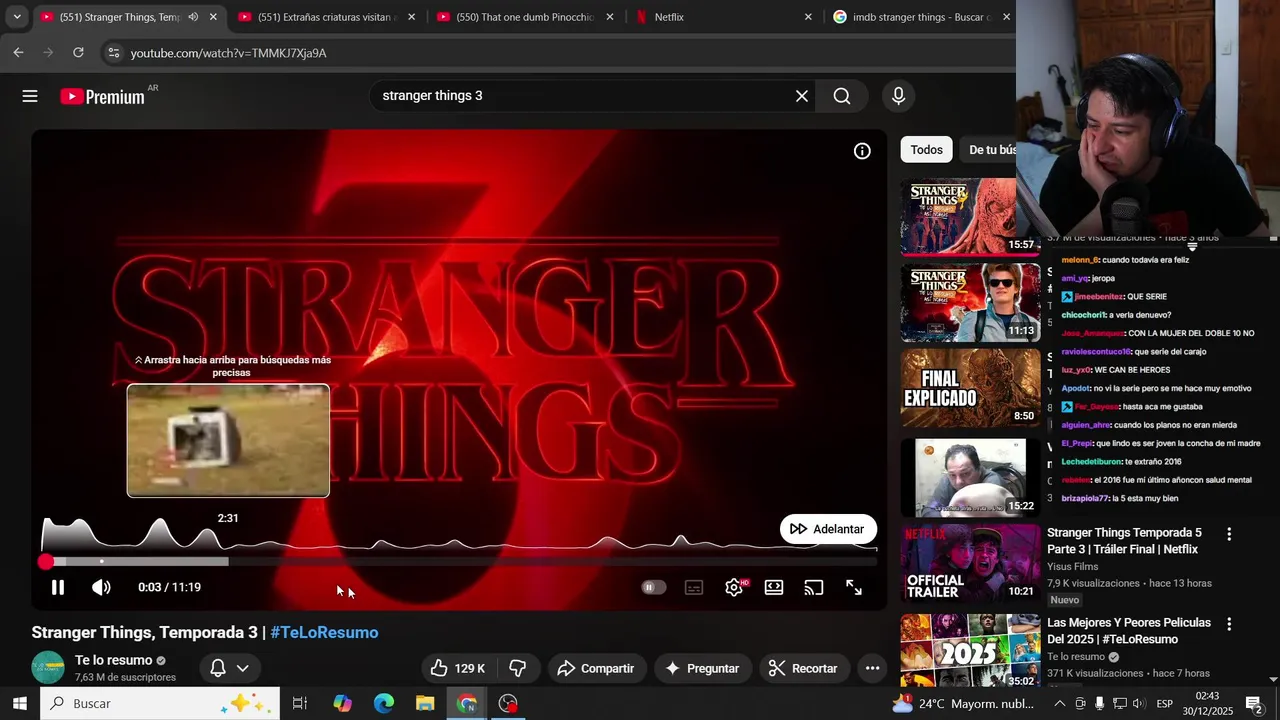The height and width of the screenshot is (720, 1280).
Task: Open Te lo resumo channel avatar
Action: [x=48, y=667]
